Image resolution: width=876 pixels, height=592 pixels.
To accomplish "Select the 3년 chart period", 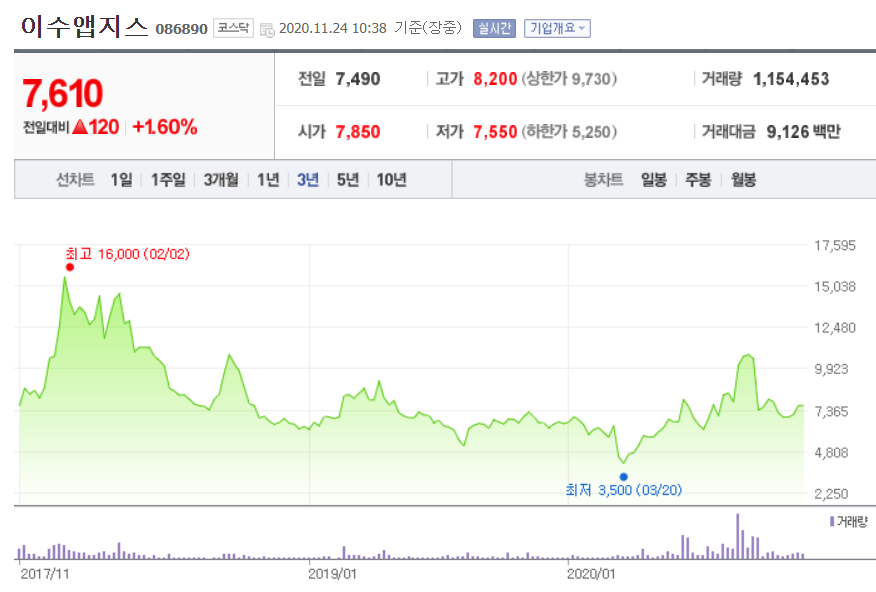I will click(308, 180).
